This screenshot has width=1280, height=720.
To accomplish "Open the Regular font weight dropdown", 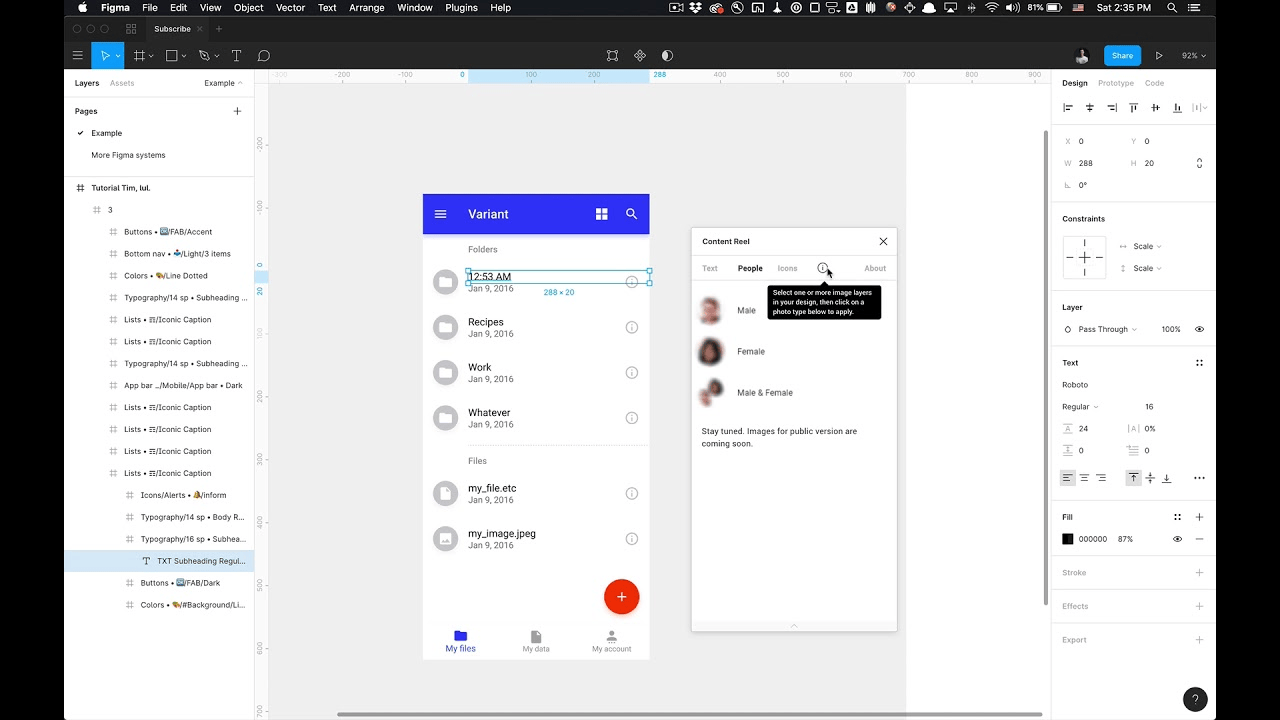I will [1081, 407].
